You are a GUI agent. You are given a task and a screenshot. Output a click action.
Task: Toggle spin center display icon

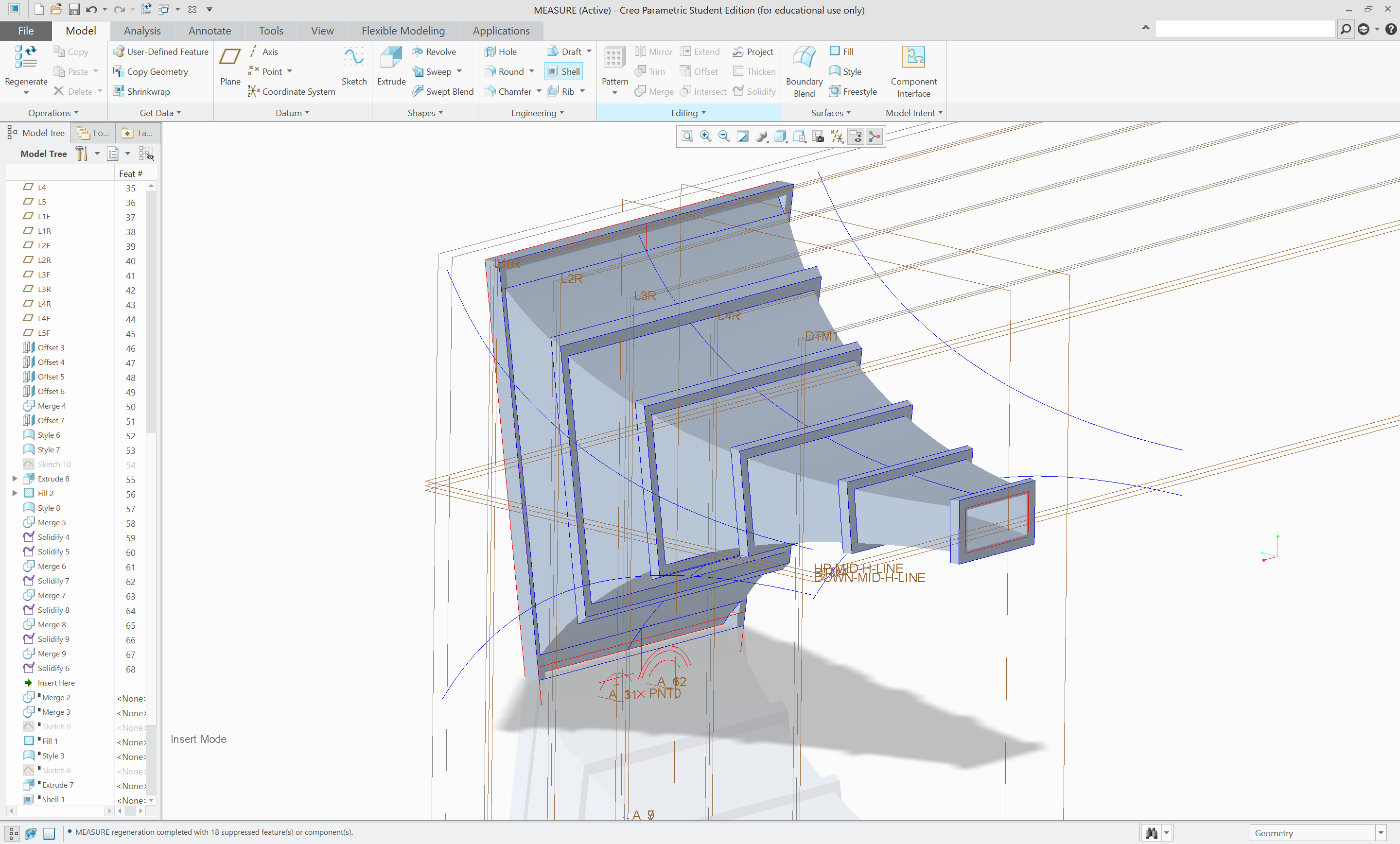[x=875, y=137]
